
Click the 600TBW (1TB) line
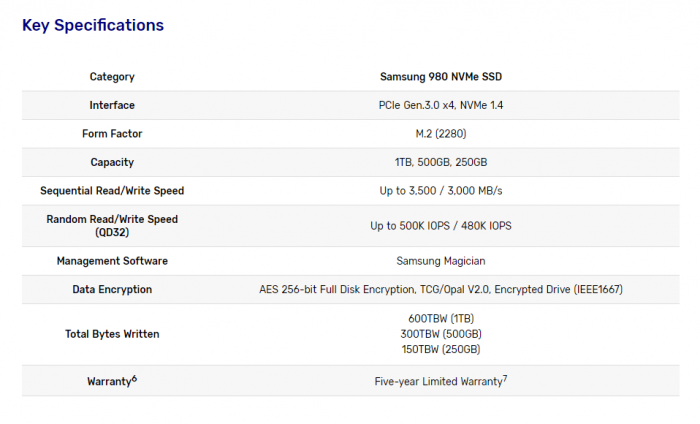pos(440,318)
